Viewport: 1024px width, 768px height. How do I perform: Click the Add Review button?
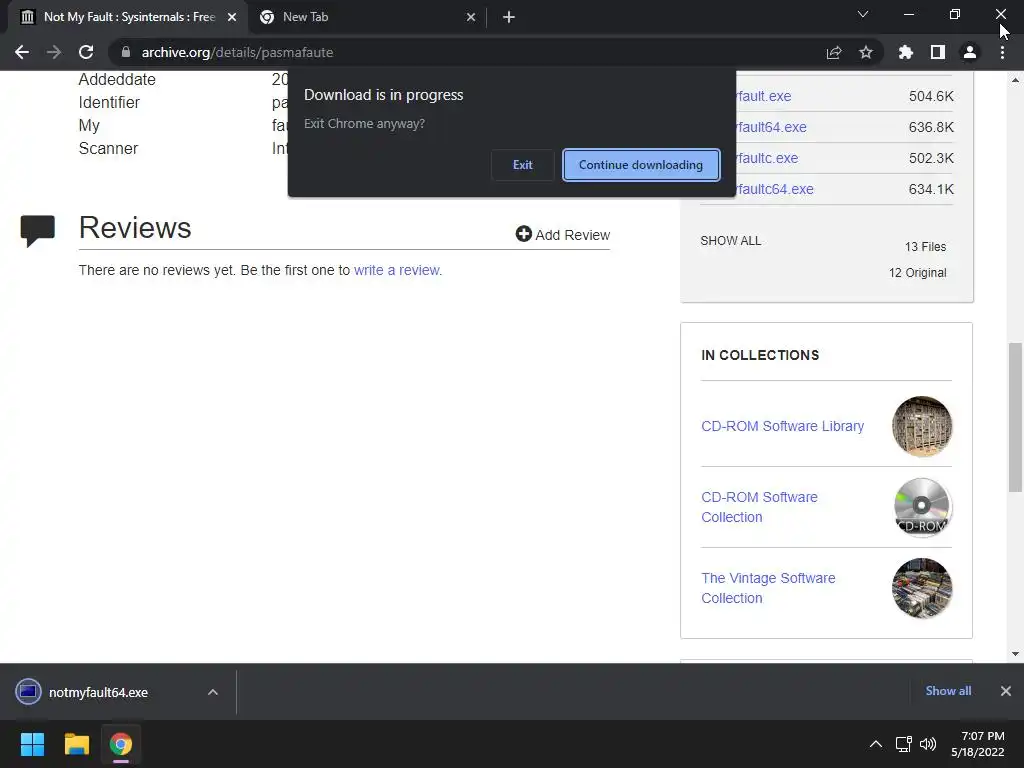563,234
